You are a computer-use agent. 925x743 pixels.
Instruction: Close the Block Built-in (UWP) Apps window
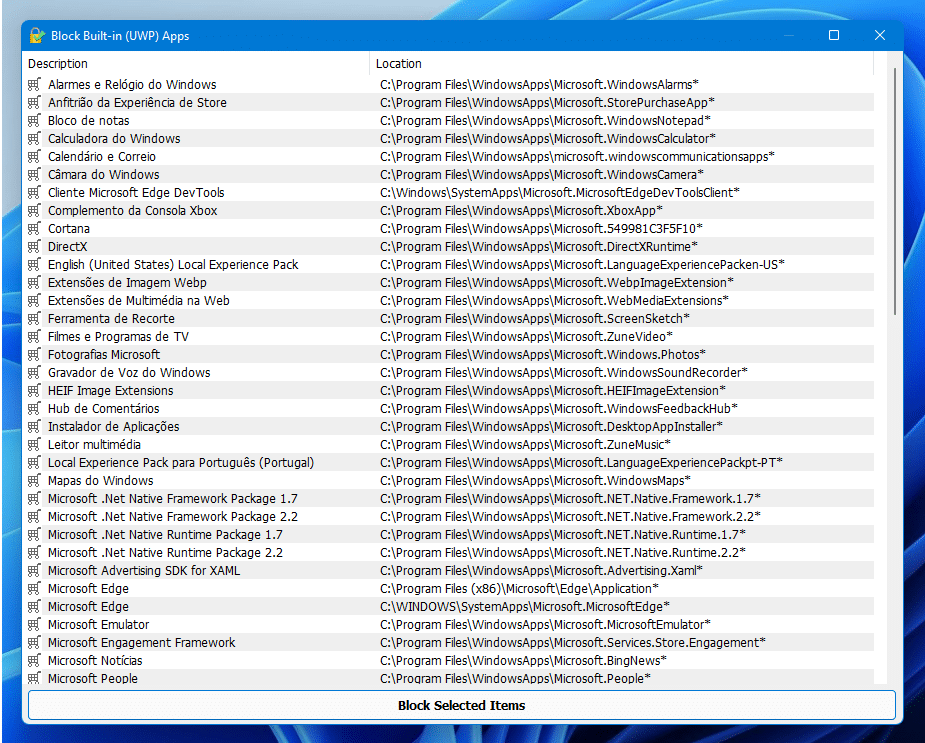(880, 35)
